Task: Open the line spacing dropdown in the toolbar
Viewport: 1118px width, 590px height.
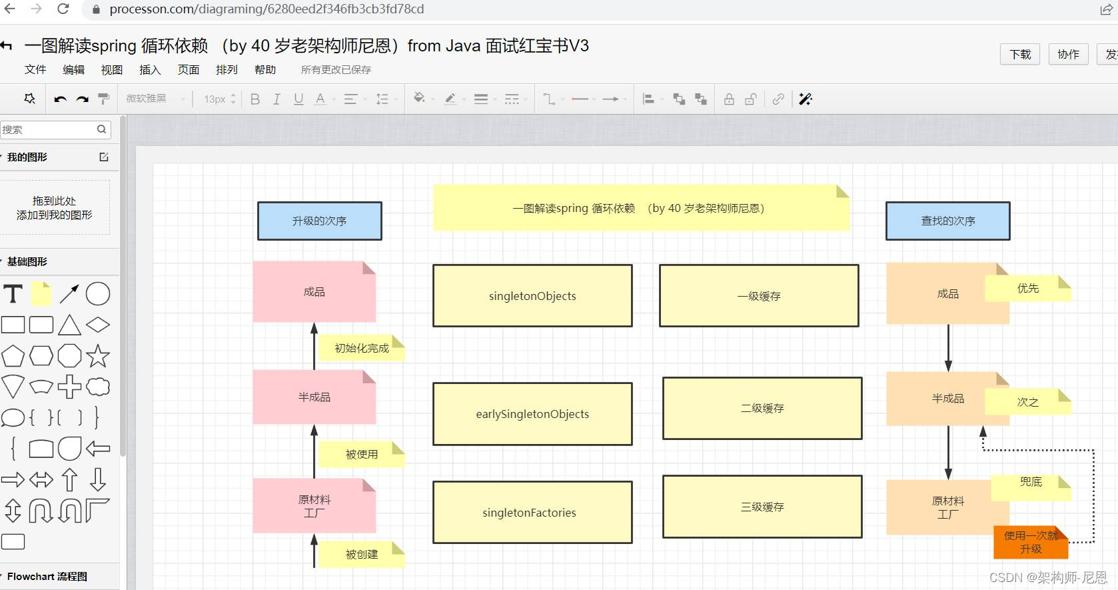Action: (382, 99)
